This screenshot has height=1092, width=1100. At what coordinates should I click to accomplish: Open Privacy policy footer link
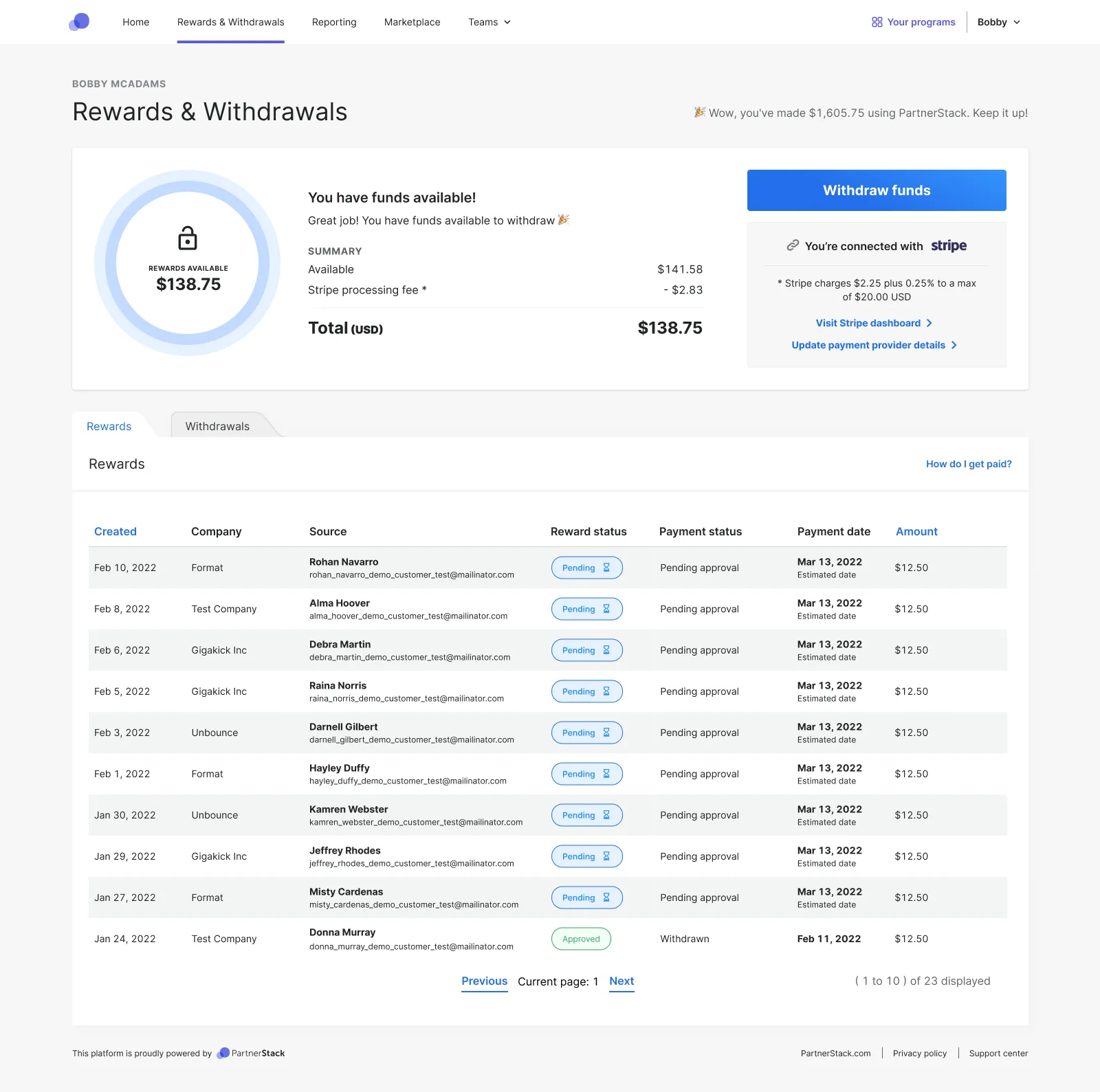point(920,1053)
